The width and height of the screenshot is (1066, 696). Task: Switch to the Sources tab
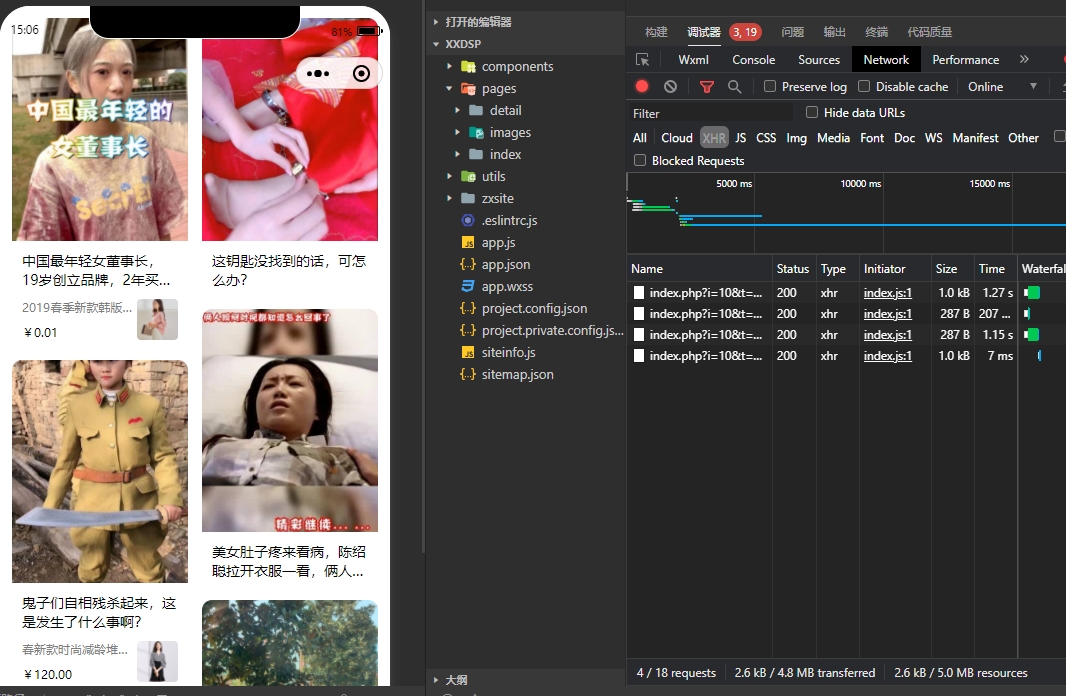[x=819, y=60]
